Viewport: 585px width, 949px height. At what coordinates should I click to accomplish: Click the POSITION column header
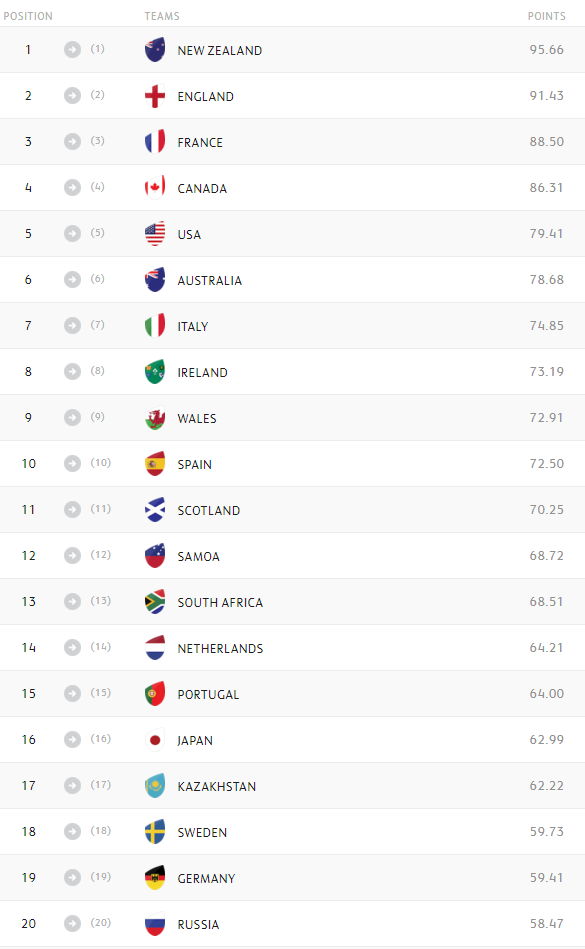(x=28, y=16)
